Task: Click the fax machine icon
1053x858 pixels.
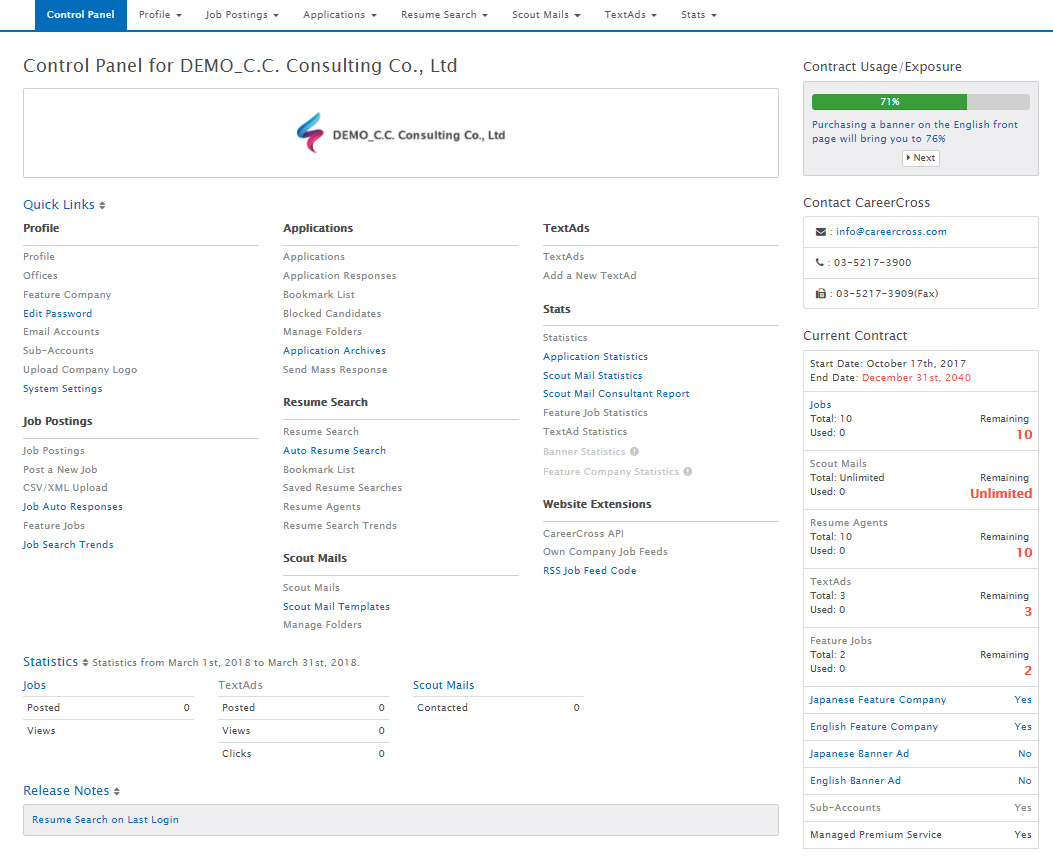Action: click(821, 293)
